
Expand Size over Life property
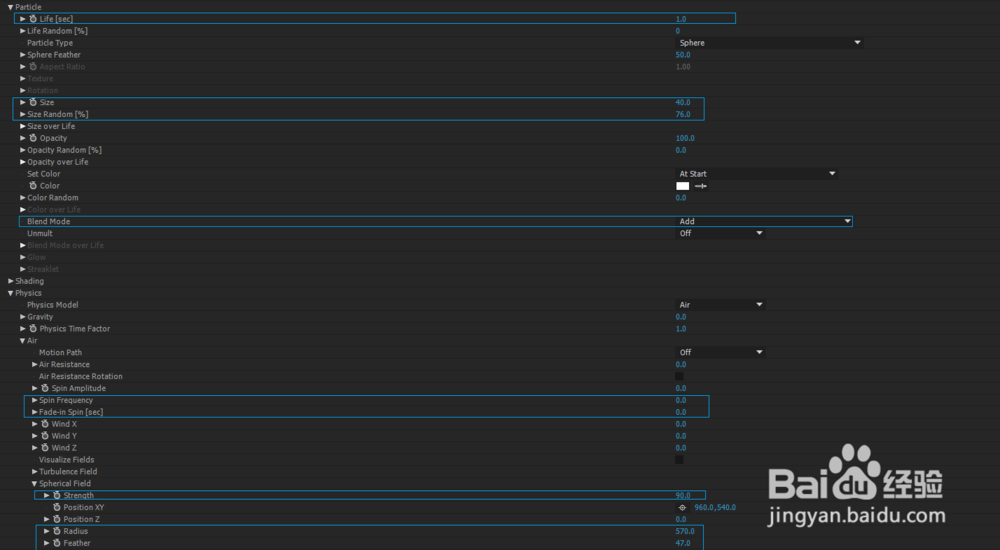(x=22, y=126)
